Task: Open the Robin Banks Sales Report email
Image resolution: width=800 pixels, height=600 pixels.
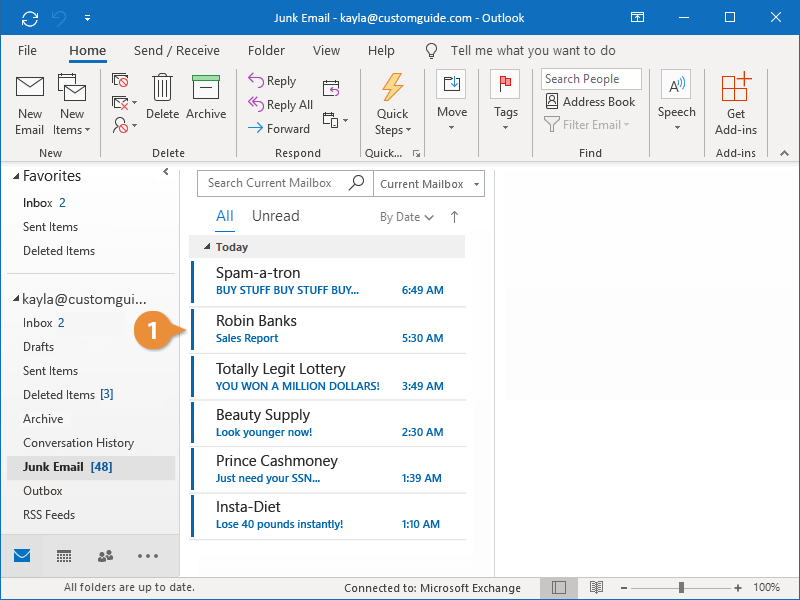Action: [329, 330]
